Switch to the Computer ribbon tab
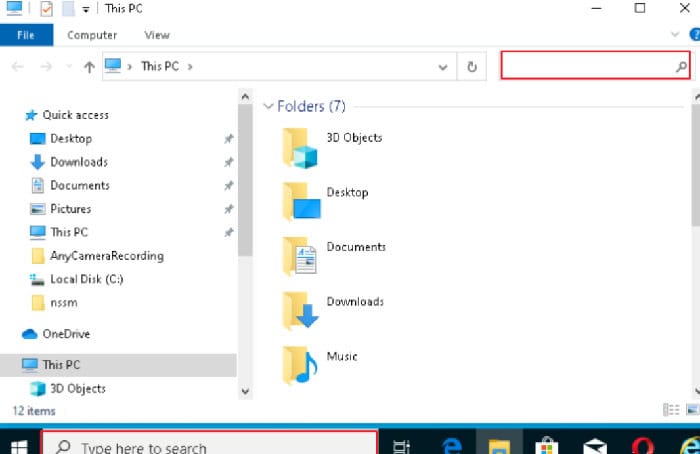 coord(92,35)
